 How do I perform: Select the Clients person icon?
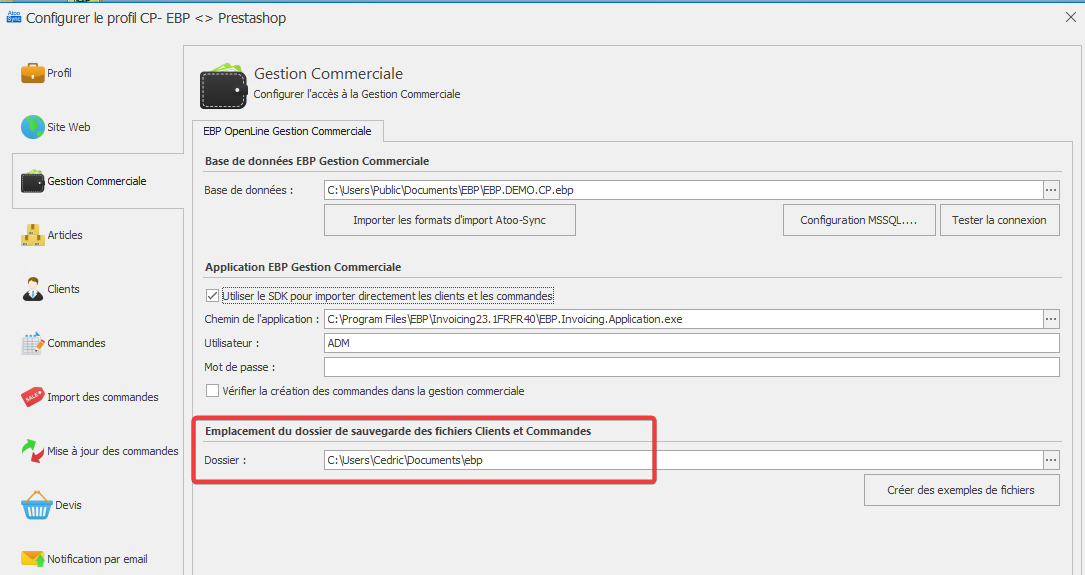click(33, 289)
